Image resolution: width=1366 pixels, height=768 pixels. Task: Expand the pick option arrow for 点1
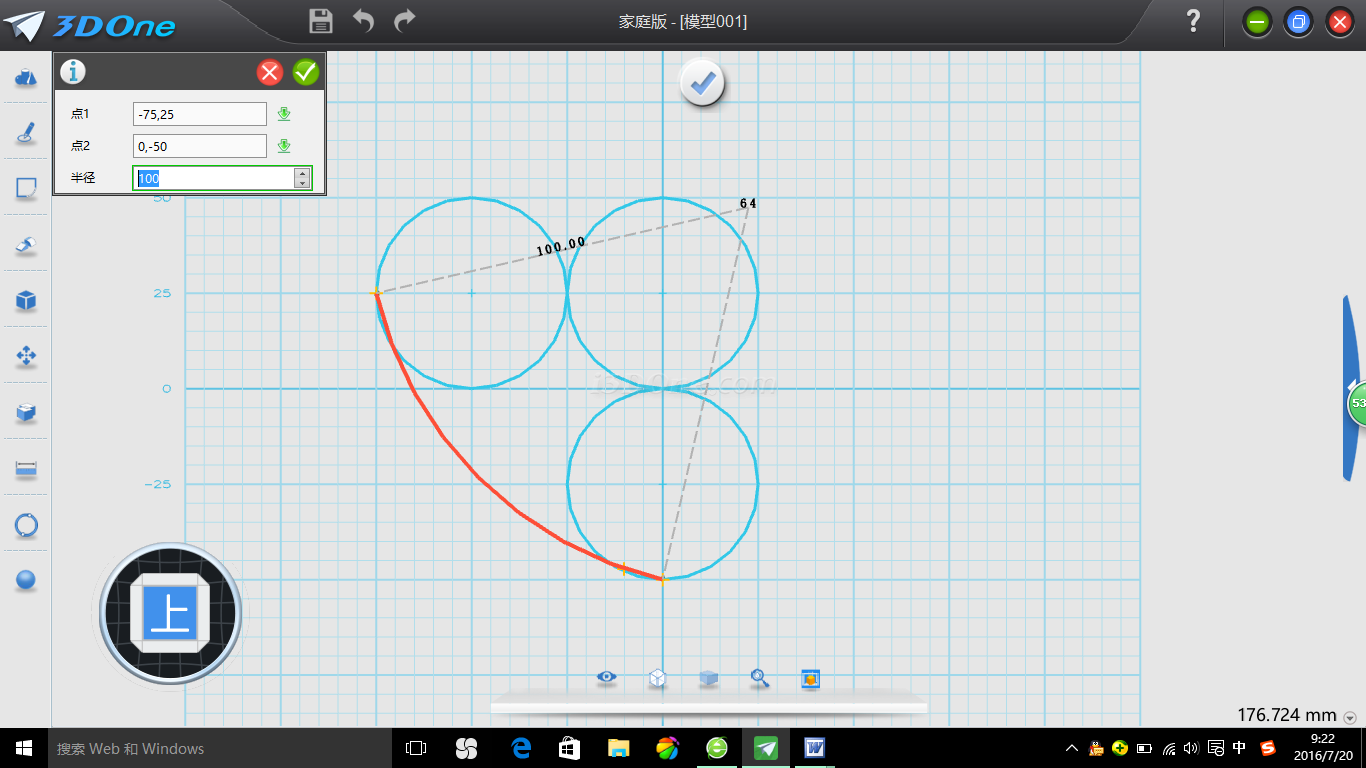284,114
